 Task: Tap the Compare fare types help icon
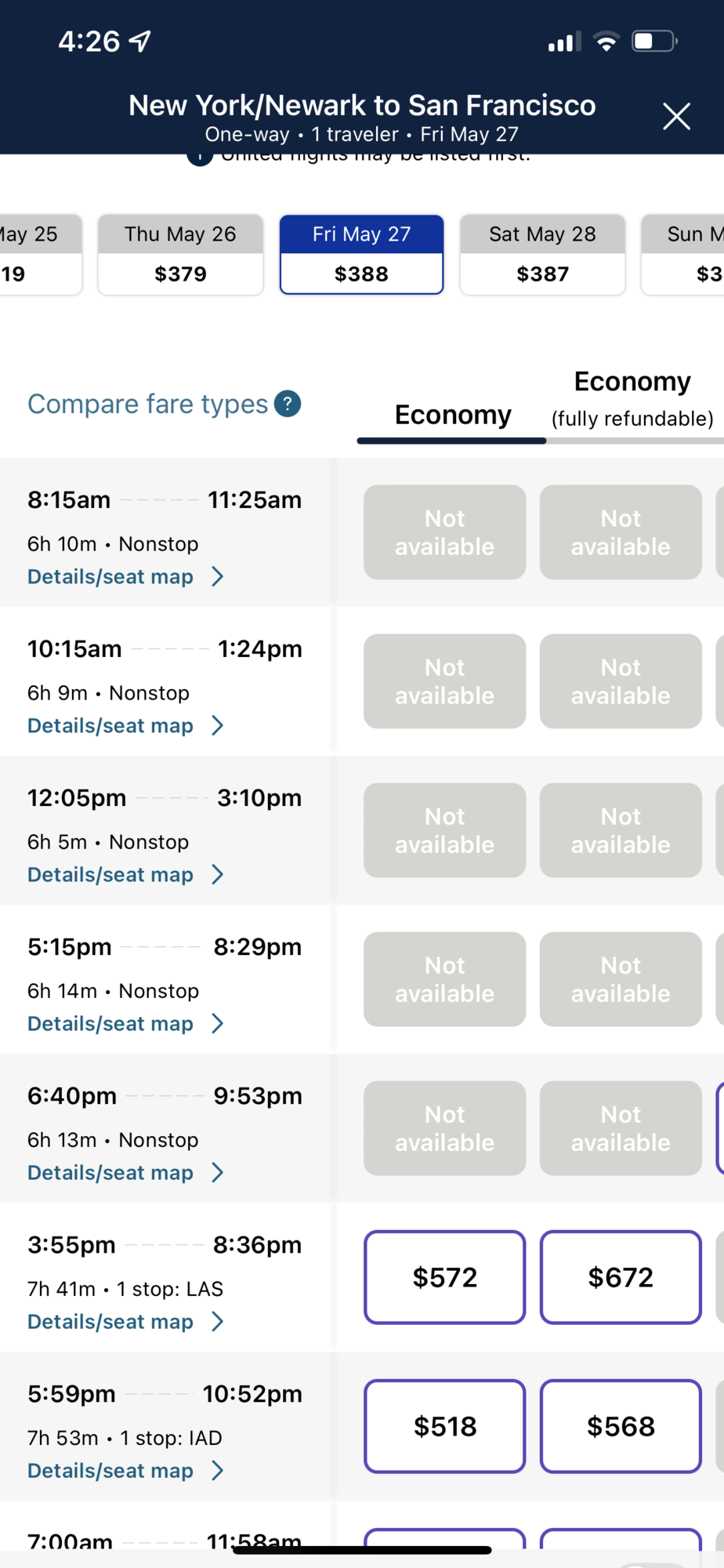tap(288, 404)
